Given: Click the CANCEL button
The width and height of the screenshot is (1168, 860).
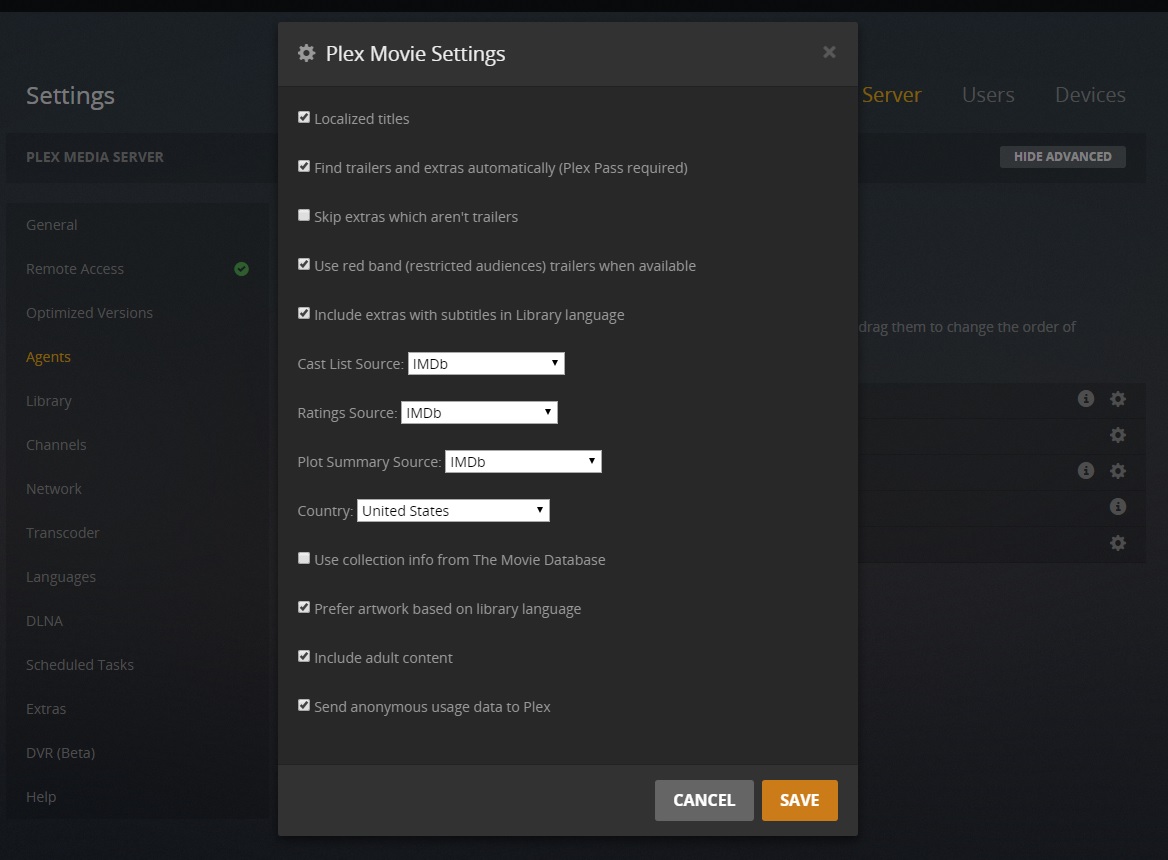Looking at the screenshot, I should (x=704, y=800).
